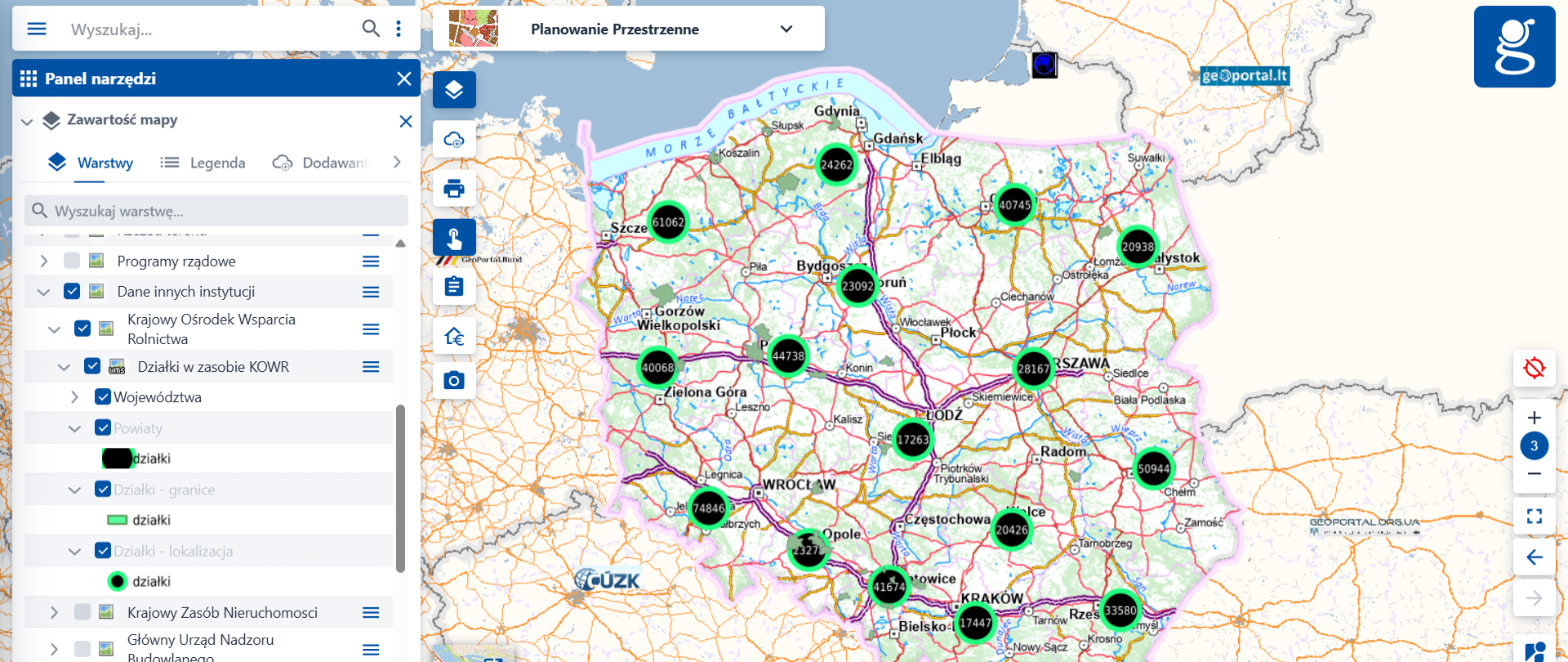Screen dimensions: 1568x662
Task: Zoom in with the plus button
Action: click(1534, 418)
